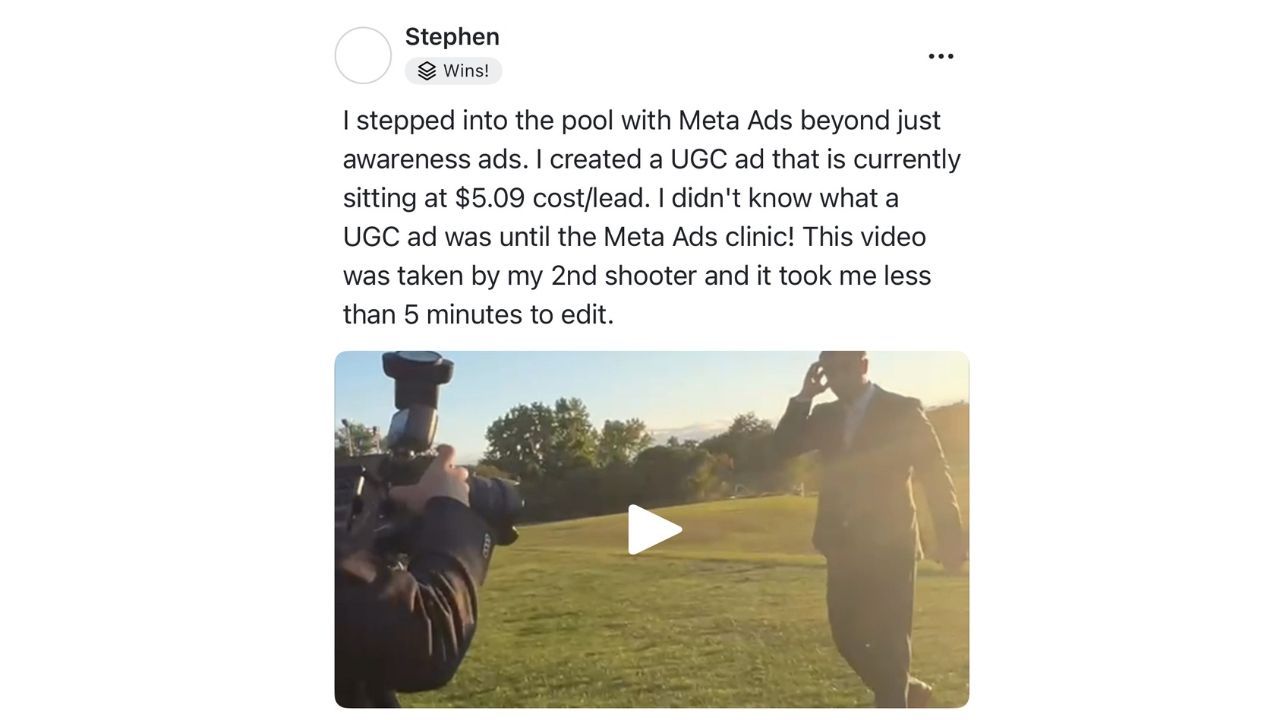Open the Wins! category badge
Image resolution: width=1280 pixels, height=720 pixels.
(x=453, y=71)
